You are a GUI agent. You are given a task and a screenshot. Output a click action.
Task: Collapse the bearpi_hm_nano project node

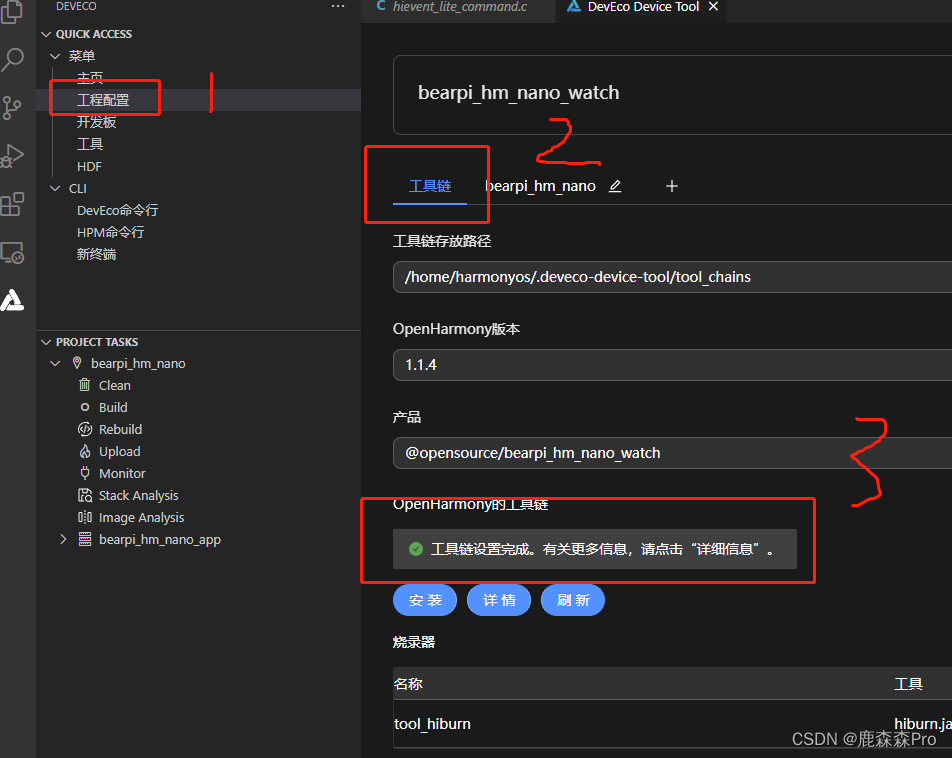(55, 363)
